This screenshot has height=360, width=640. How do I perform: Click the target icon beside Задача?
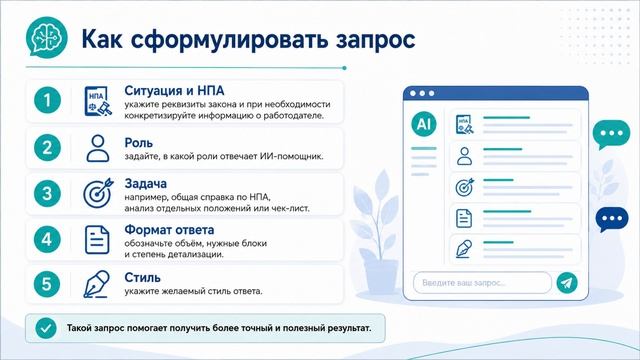(98, 193)
